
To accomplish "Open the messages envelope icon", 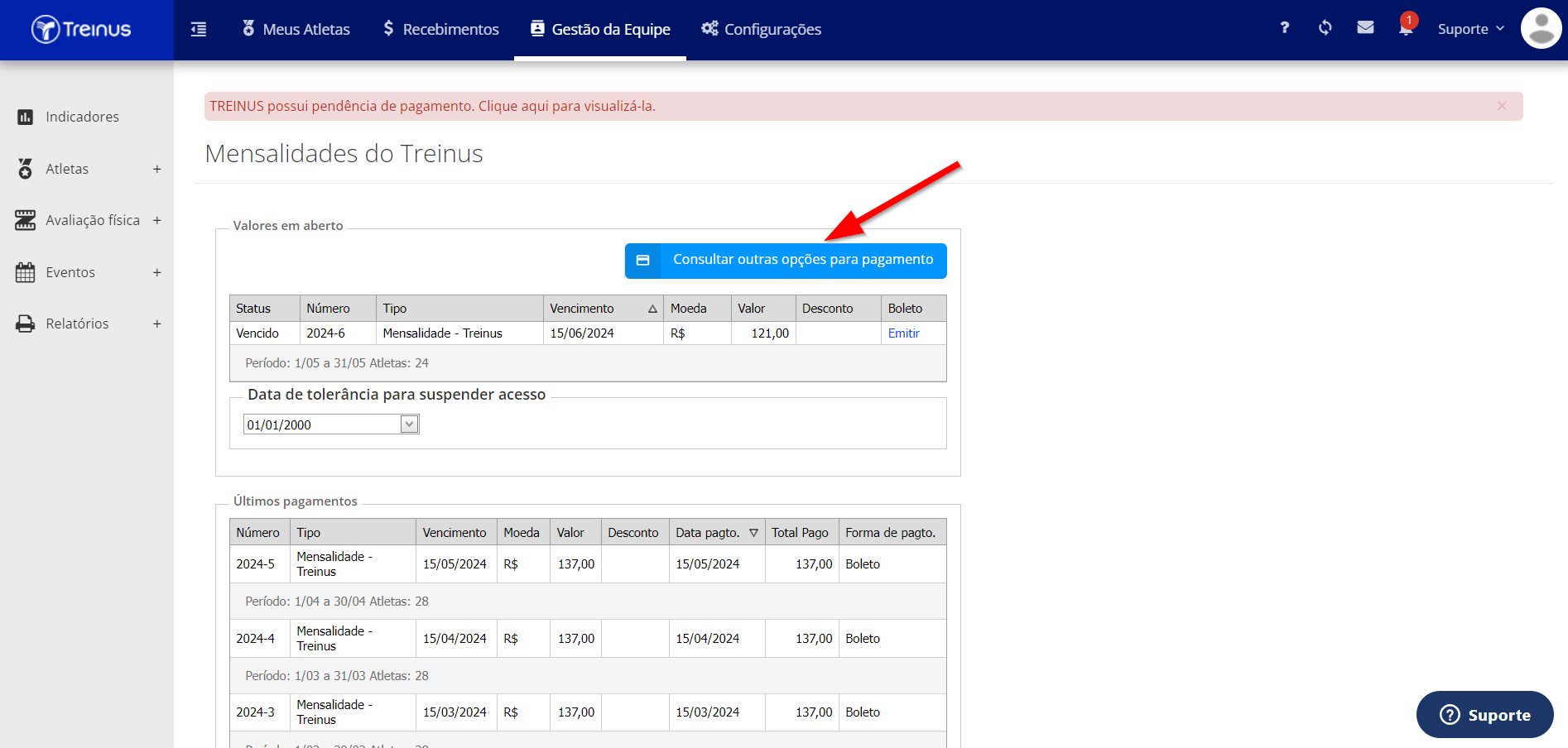I will point(1365,27).
